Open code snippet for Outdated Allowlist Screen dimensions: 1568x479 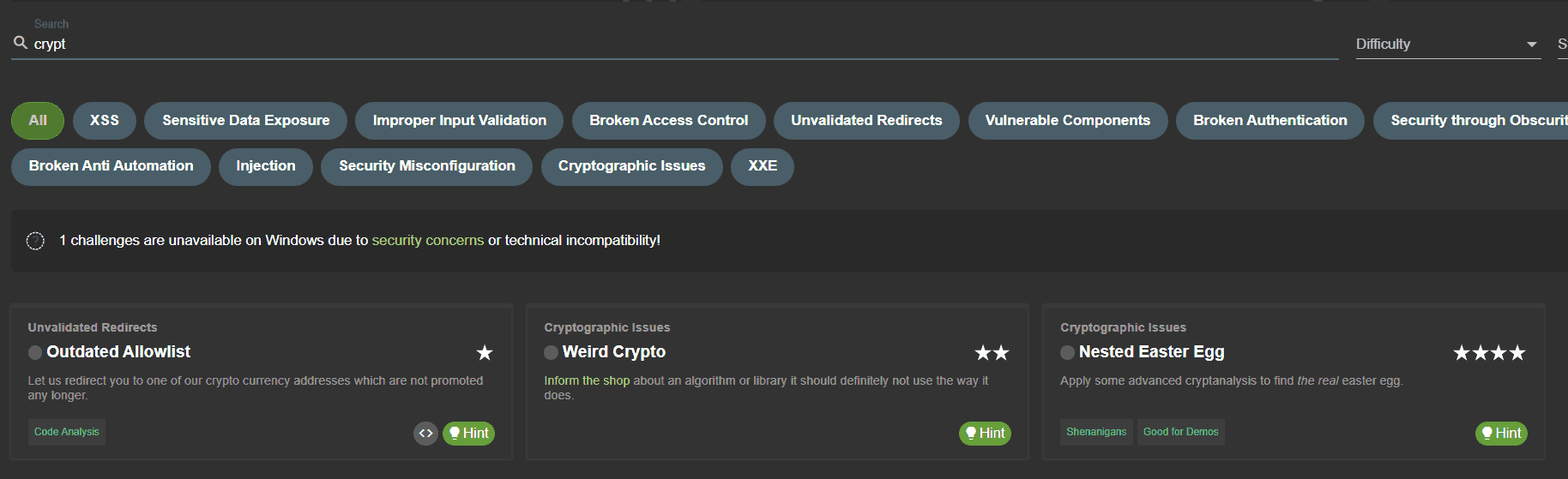[425, 434]
